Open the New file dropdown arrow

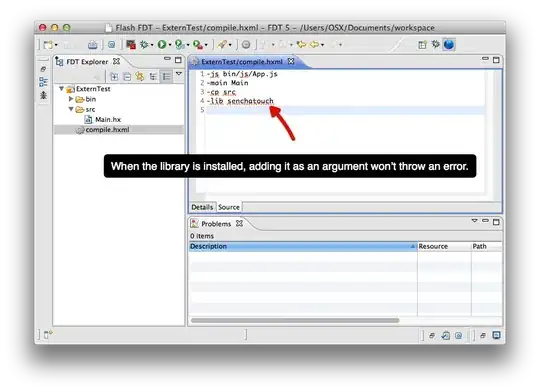click(56, 45)
